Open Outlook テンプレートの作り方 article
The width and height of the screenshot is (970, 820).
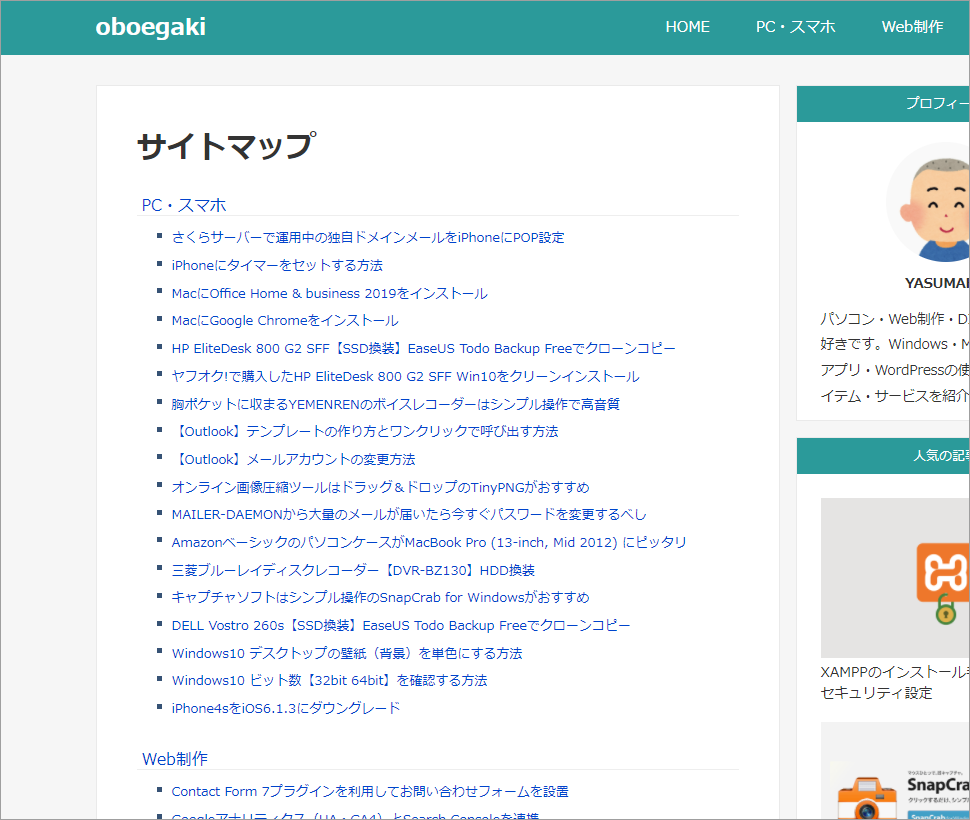(x=365, y=431)
